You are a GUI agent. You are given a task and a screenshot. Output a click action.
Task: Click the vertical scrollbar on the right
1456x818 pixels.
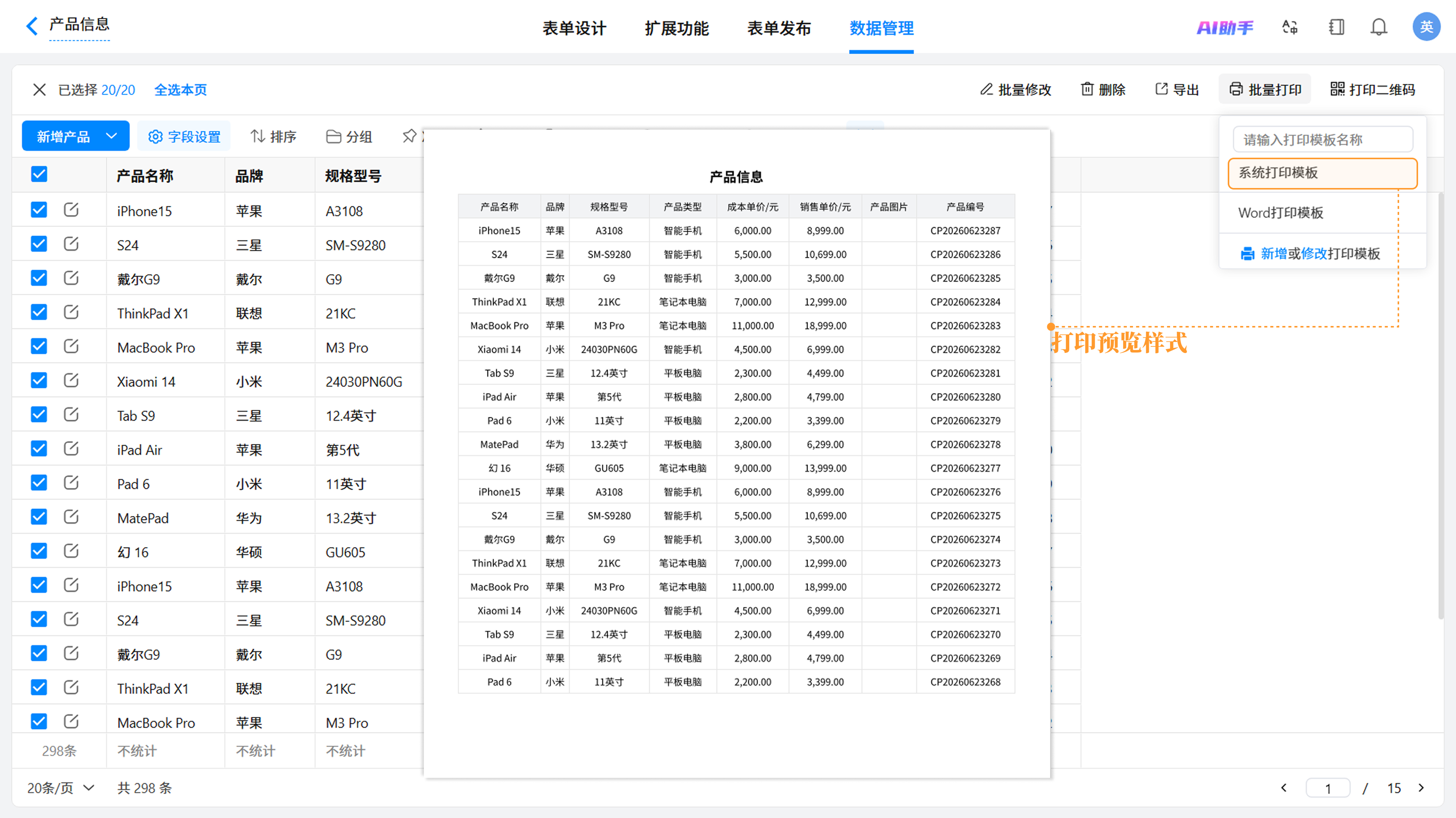click(x=1441, y=407)
